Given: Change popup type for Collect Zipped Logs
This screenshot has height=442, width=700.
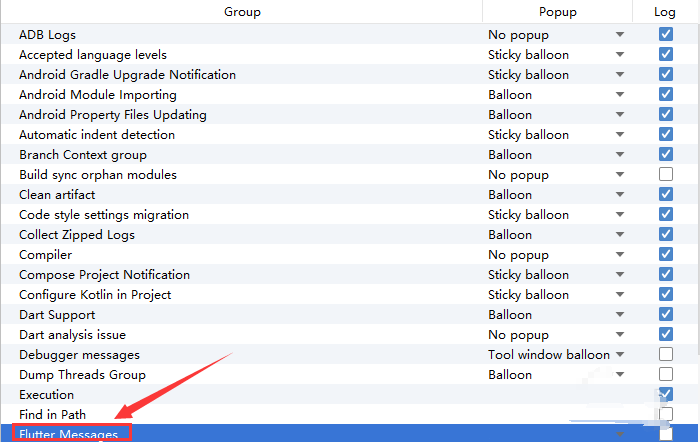Looking at the screenshot, I should click(620, 234).
